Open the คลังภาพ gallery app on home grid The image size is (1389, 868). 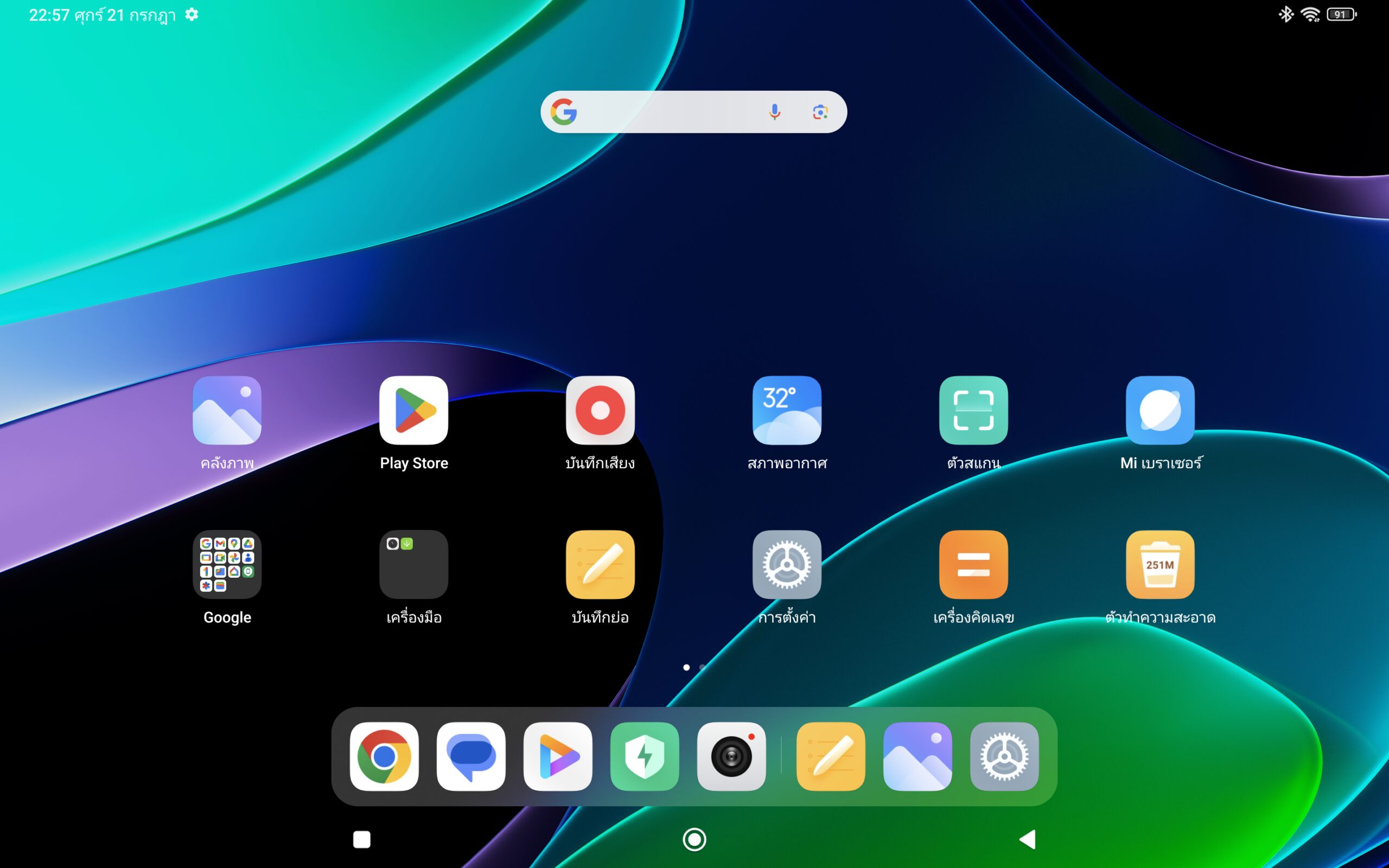[x=227, y=411]
